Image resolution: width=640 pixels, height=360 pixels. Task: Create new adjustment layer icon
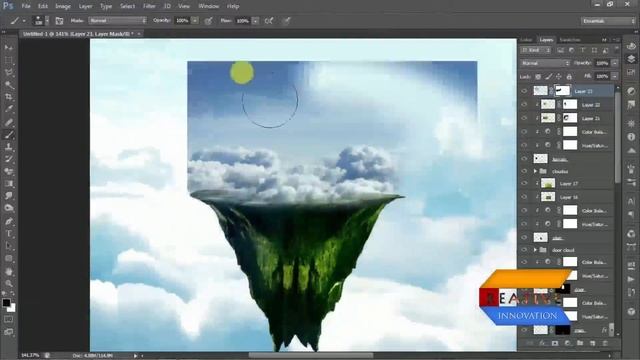point(567,343)
